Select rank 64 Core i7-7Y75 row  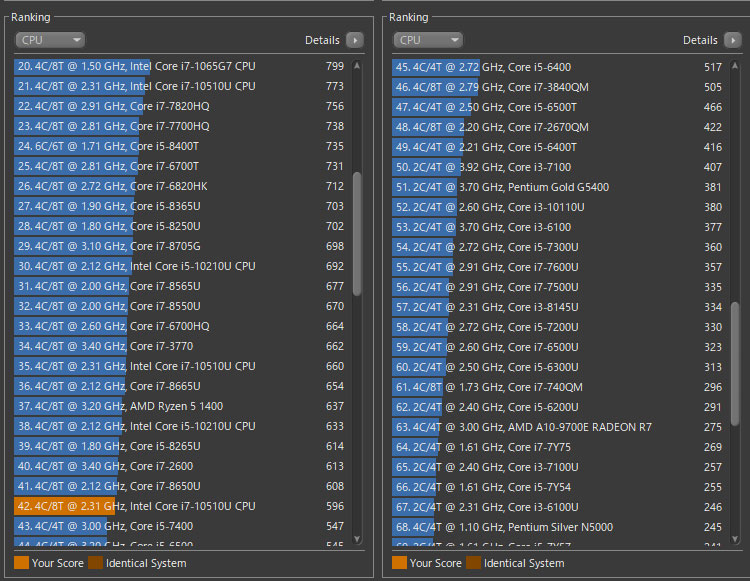pyautogui.click(x=559, y=447)
